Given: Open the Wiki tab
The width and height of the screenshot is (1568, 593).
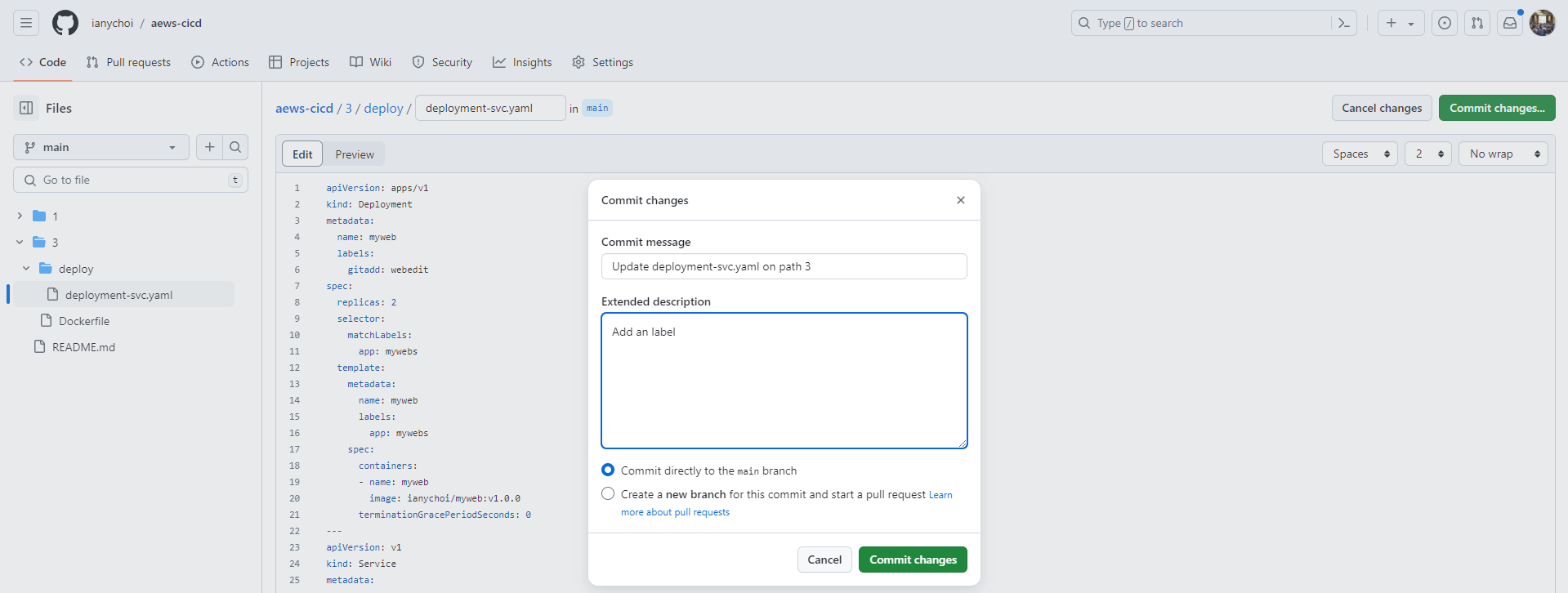Looking at the screenshot, I should (x=370, y=62).
